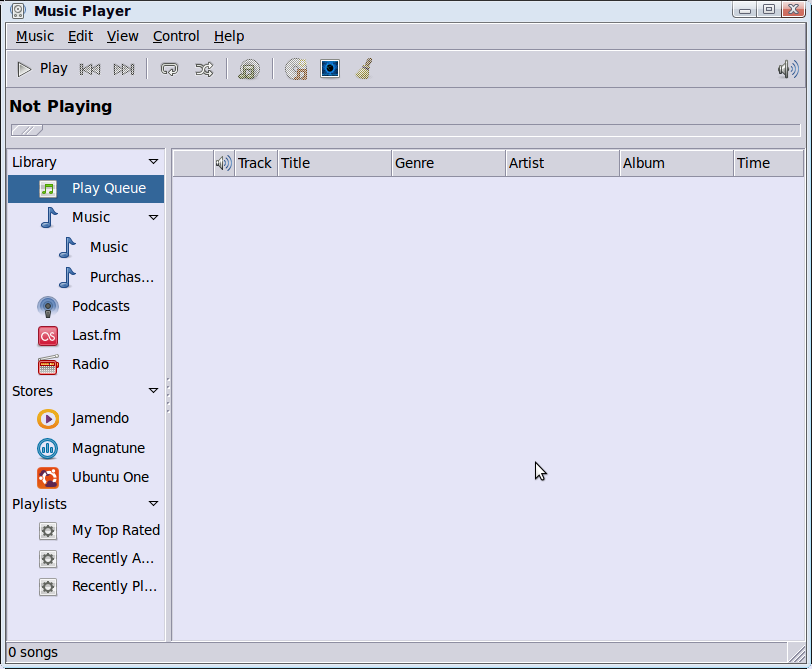Sort by the Album column header
The width and height of the screenshot is (812, 669).
pyautogui.click(x=676, y=163)
